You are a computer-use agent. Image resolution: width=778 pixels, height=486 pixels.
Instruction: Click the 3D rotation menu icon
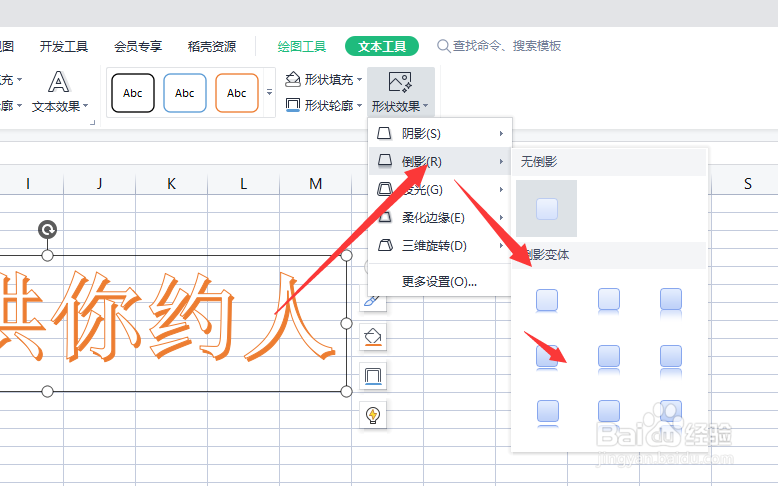coord(386,245)
